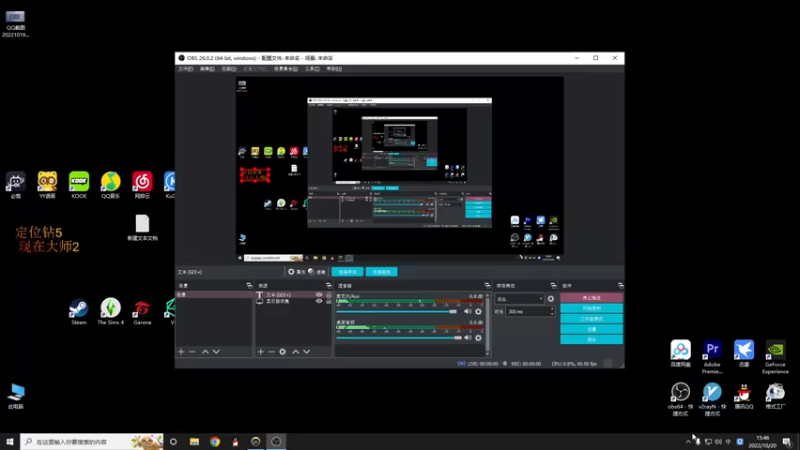This screenshot has height=450, width=800.
Task: Click Exit button in Controls panel
Action: 591,339
